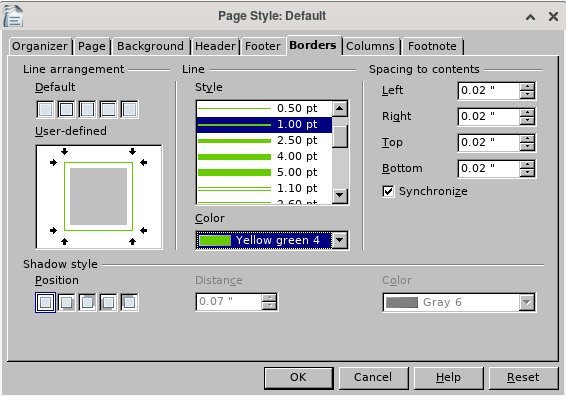Switch to the Background tab
The width and height of the screenshot is (566, 396).
pyautogui.click(x=150, y=46)
